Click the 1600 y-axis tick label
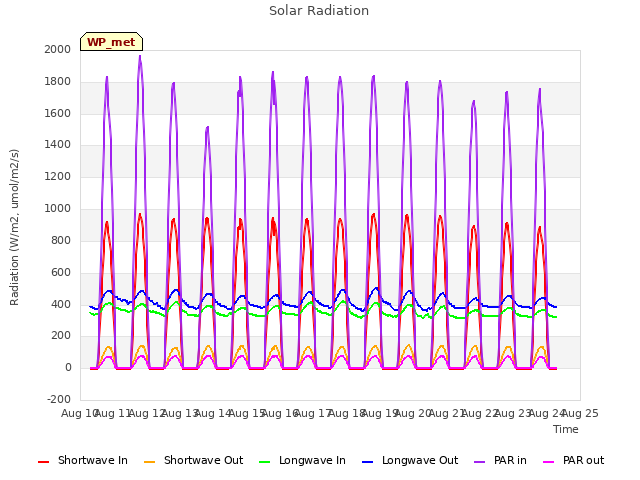 [58, 113]
